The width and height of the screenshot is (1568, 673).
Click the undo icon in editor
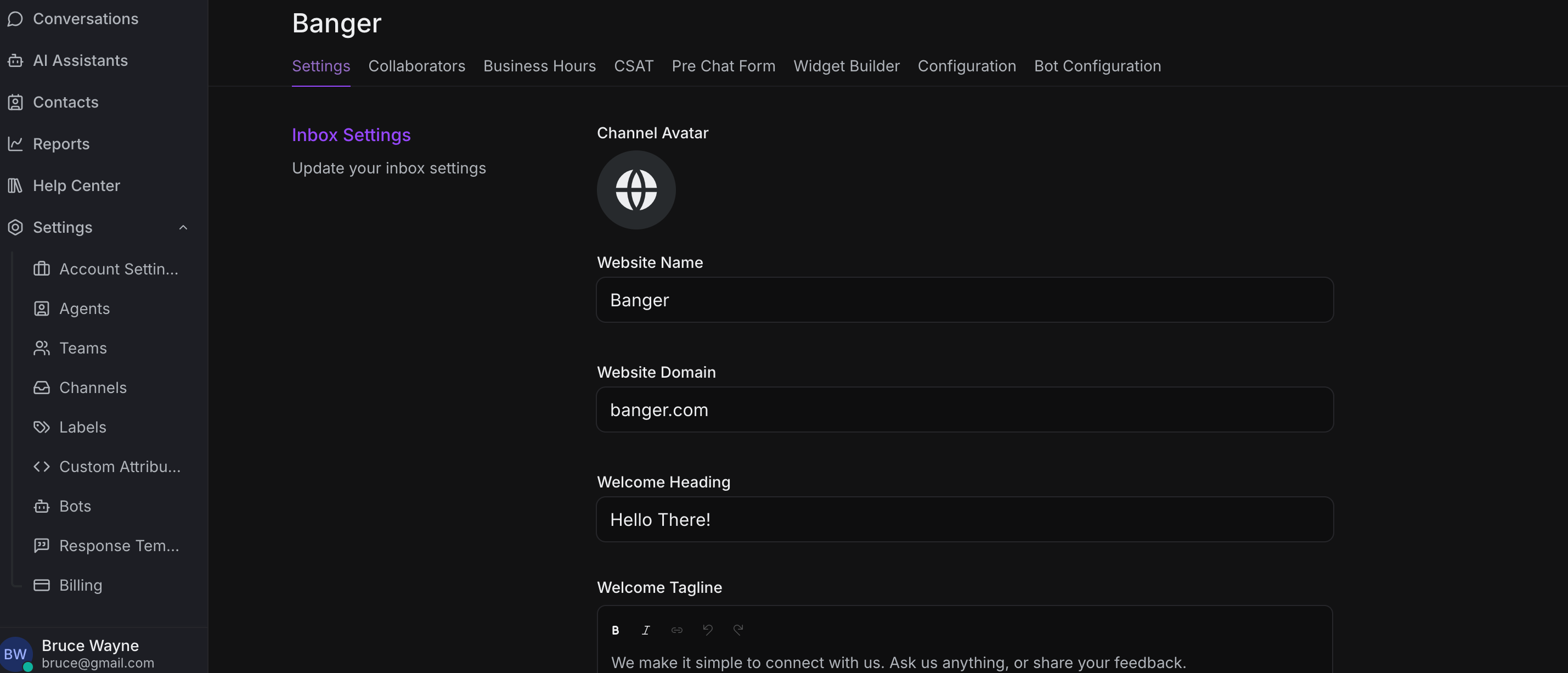707,630
